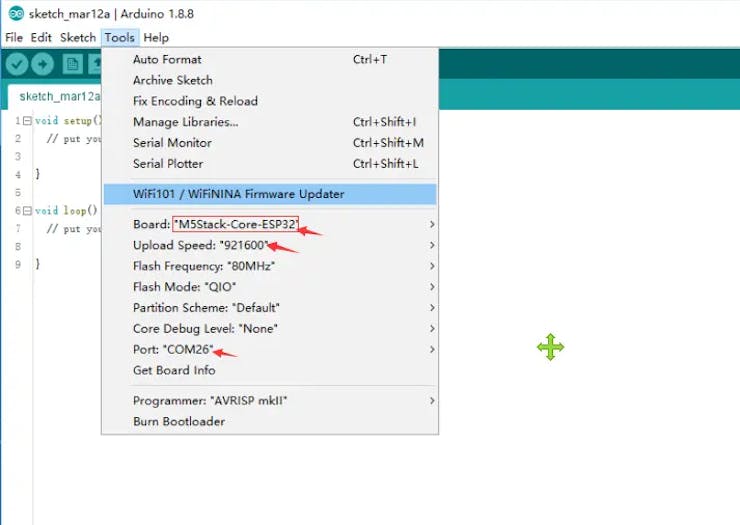The image size is (740, 525).
Task: Click the closing brace on line 4
Action: click(x=38, y=174)
